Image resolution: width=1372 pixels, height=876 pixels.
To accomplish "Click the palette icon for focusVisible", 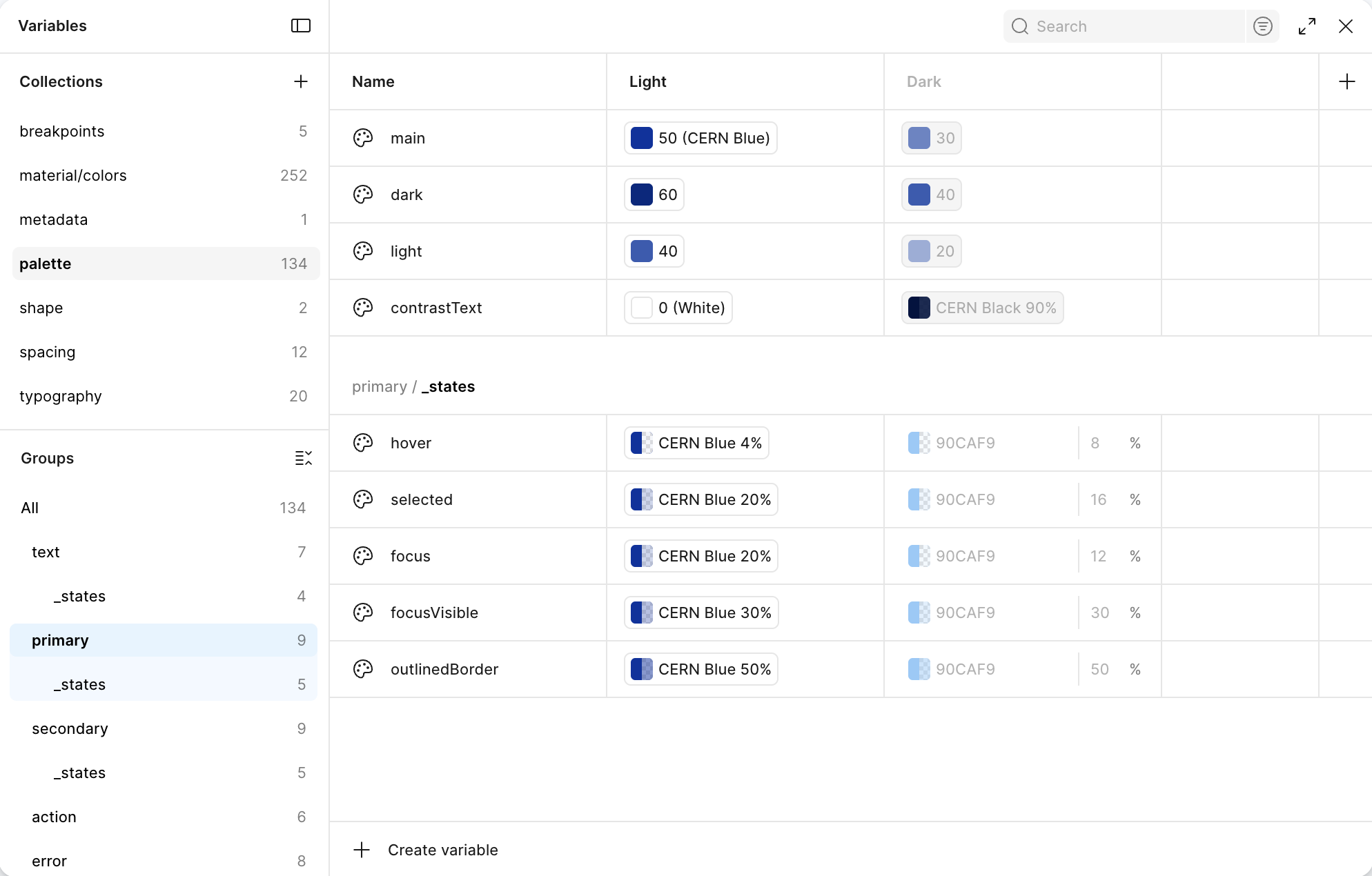I will click(x=363, y=613).
